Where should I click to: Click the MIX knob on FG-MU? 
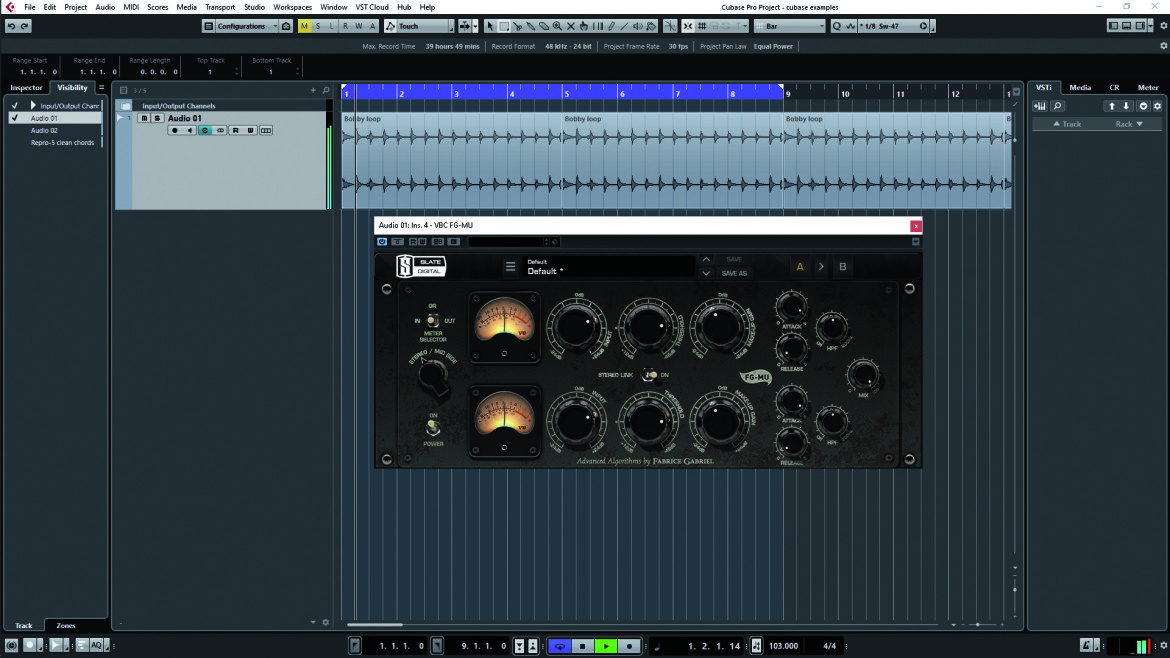click(863, 375)
